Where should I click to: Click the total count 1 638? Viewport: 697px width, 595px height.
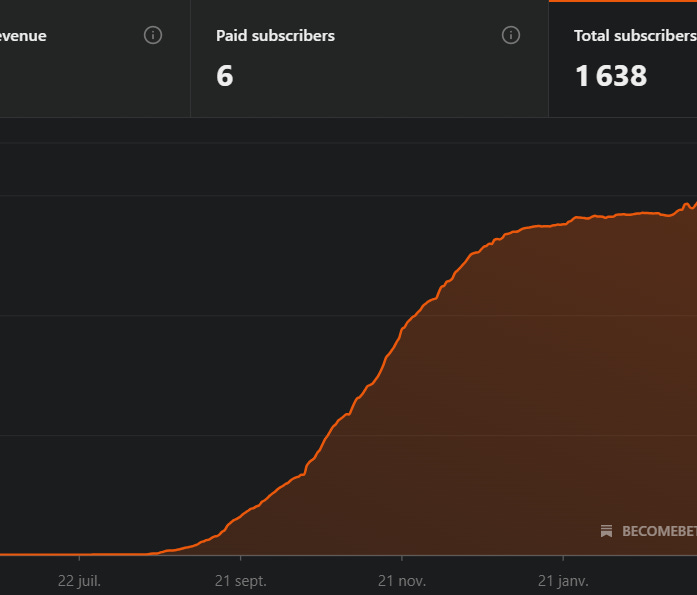tap(611, 76)
